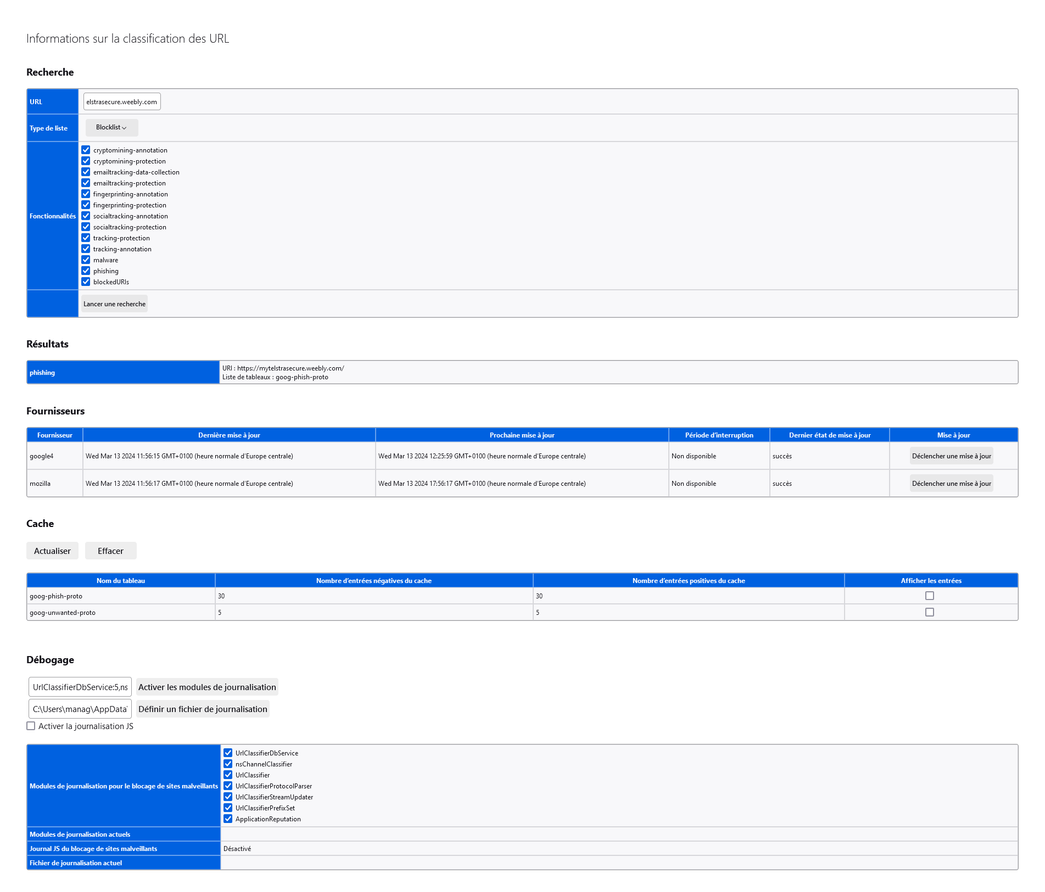Toggle emailtracking-protection checkbox
The height and width of the screenshot is (892, 1045).
tap(86, 183)
